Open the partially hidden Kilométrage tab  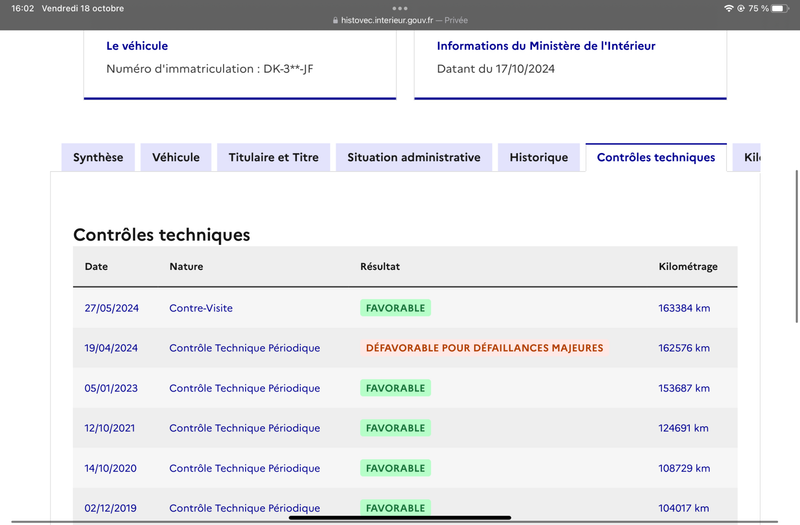[746, 157]
